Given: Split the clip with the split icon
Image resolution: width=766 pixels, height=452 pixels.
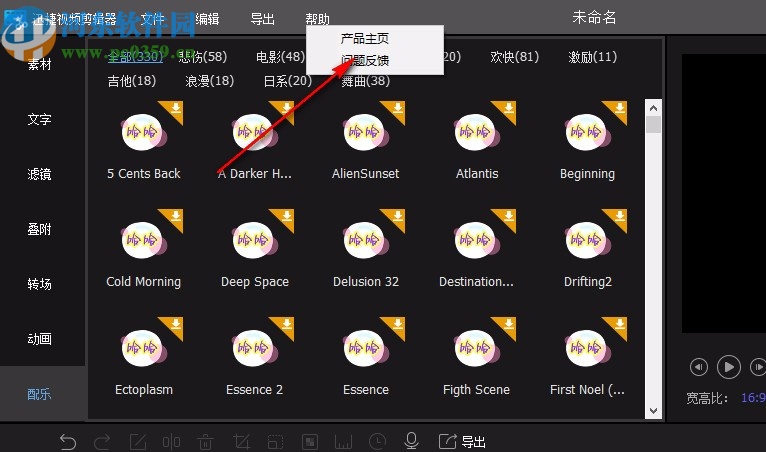Looking at the screenshot, I should 171,442.
